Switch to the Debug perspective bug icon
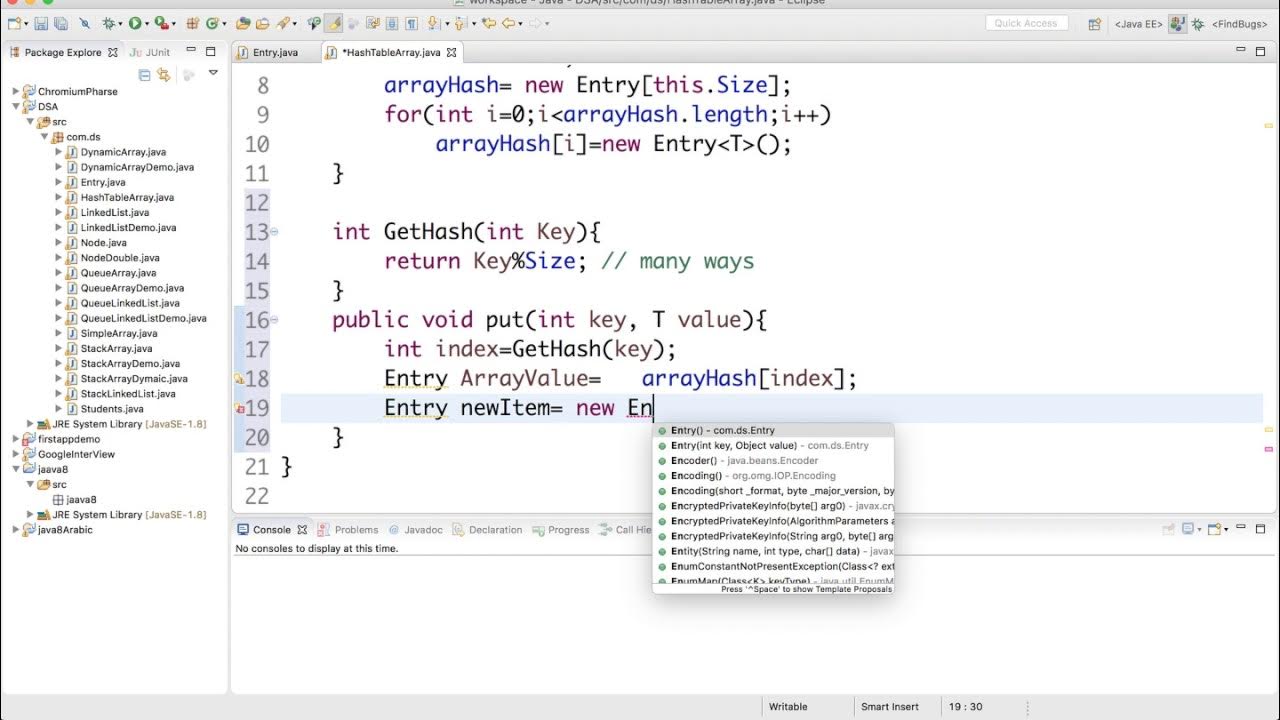The height and width of the screenshot is (720, 1280). [x=1198, y=23]
